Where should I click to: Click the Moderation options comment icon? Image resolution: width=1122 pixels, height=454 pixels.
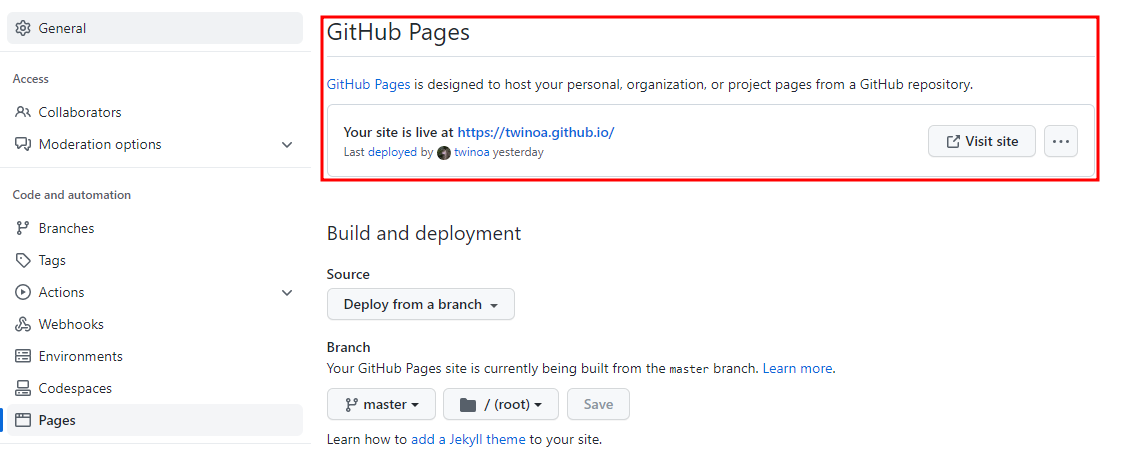click(23, 144)
